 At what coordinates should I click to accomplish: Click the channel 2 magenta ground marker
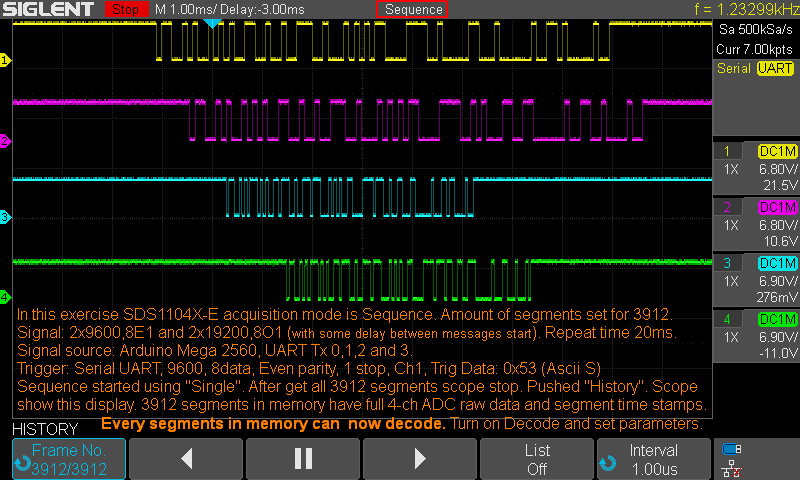point(5,141)
